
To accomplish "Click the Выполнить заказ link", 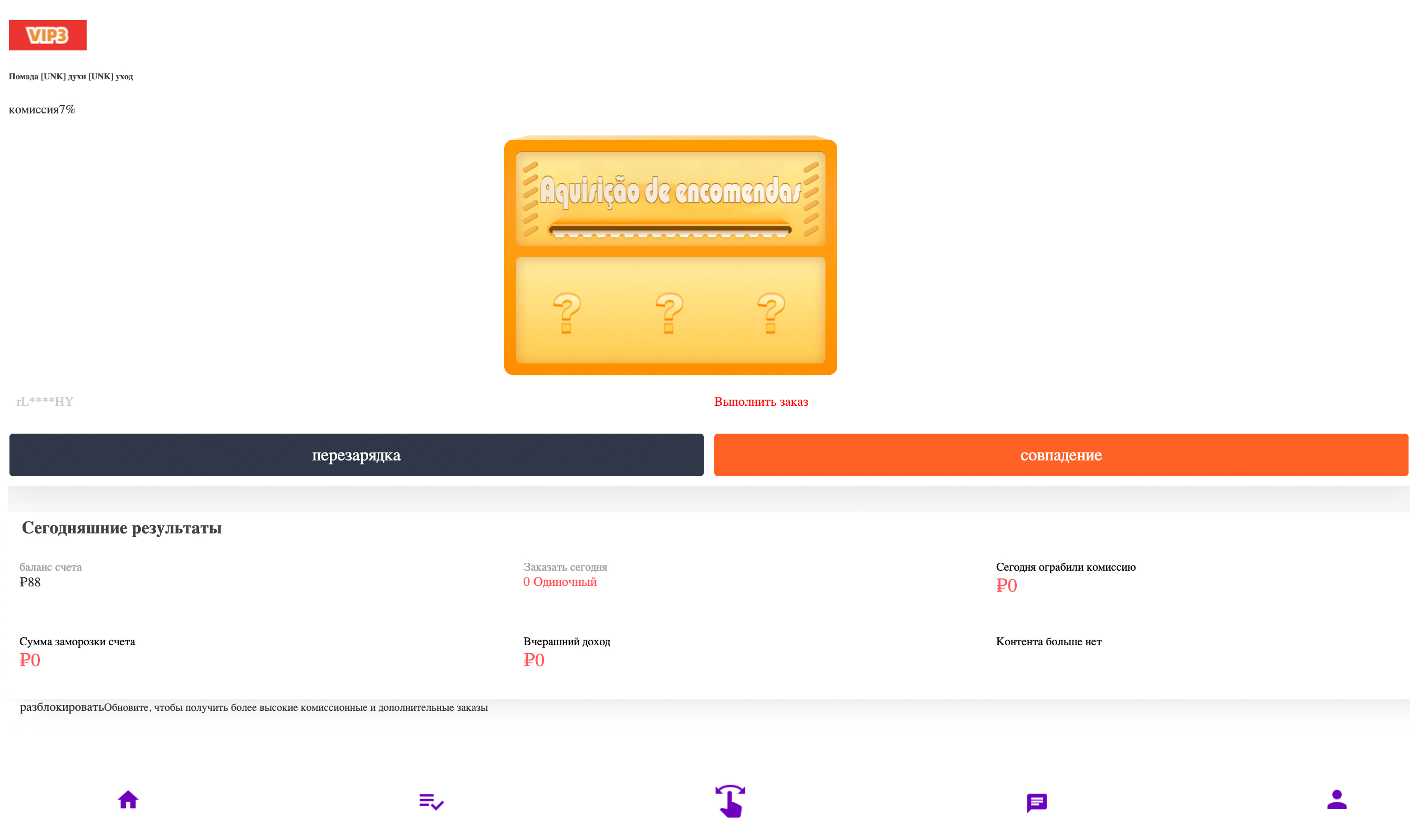I will pyautogui.click(x=761, y=401).
